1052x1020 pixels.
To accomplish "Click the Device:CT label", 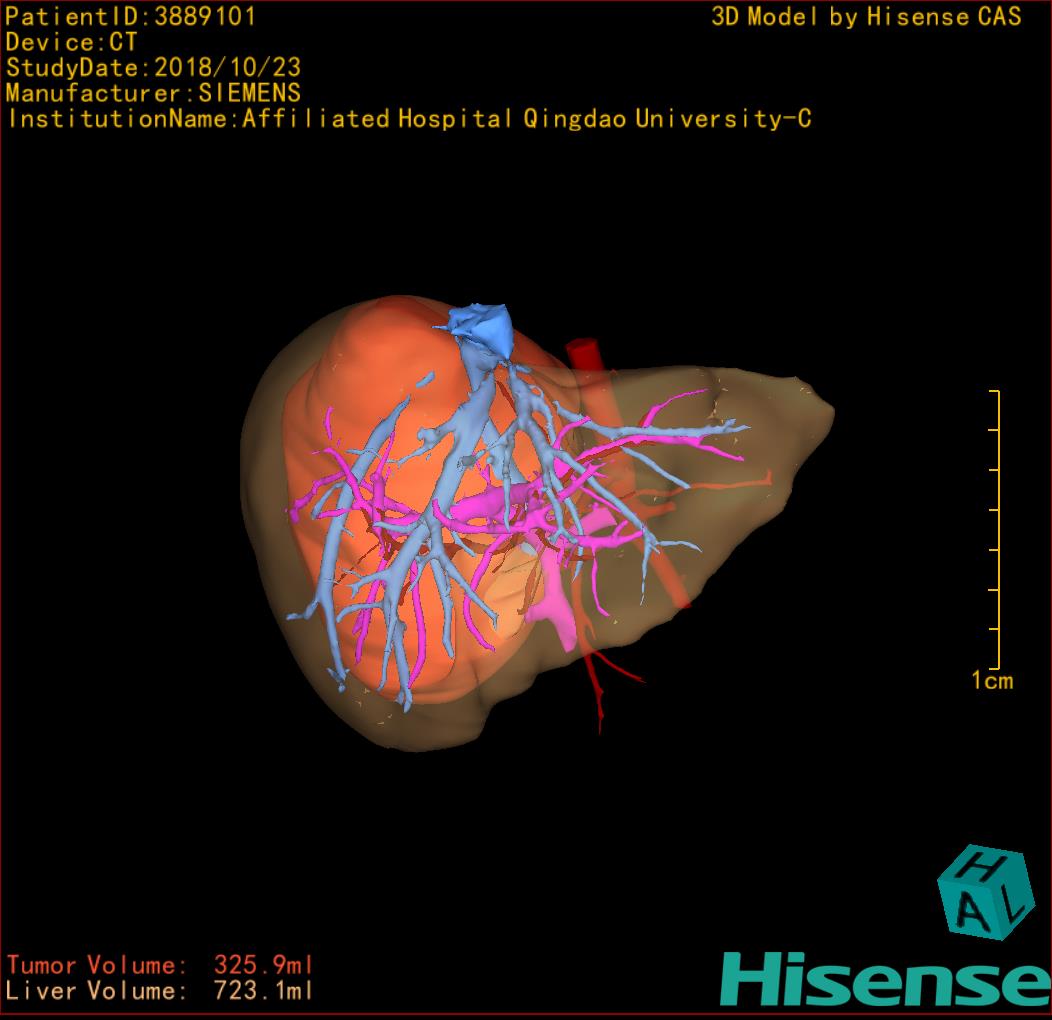I will tap(71, 42).
